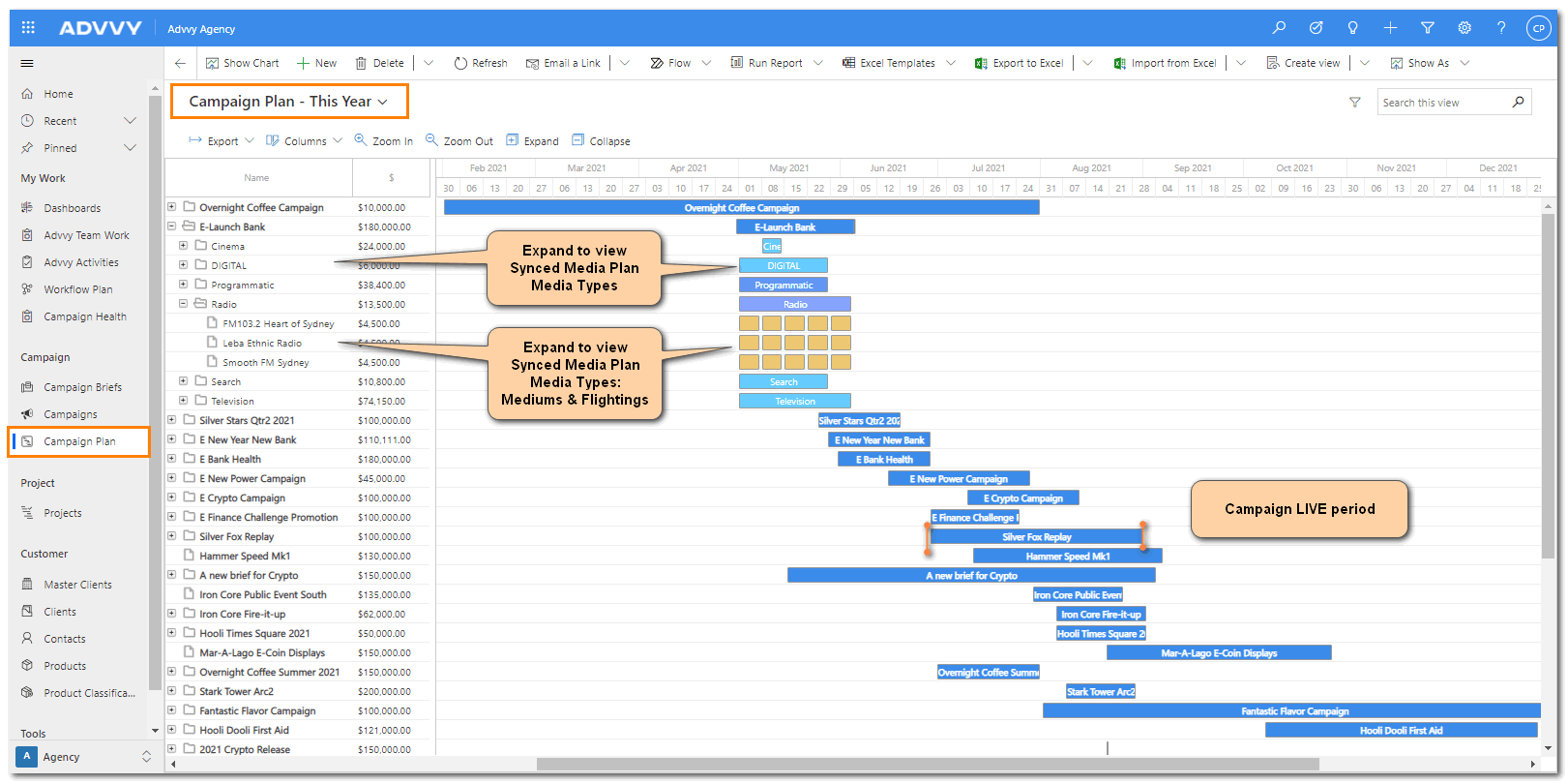
Task: Open the app launcher waffle icon
Action: pos(28,28)
